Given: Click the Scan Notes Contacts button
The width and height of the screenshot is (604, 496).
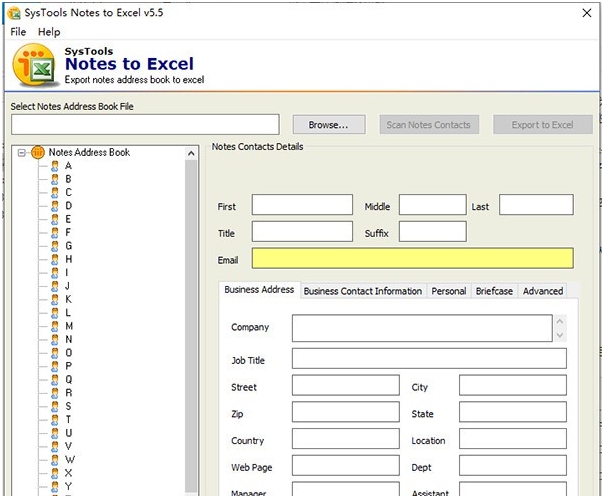Looking at the screenshot, I should coord(429,125).
